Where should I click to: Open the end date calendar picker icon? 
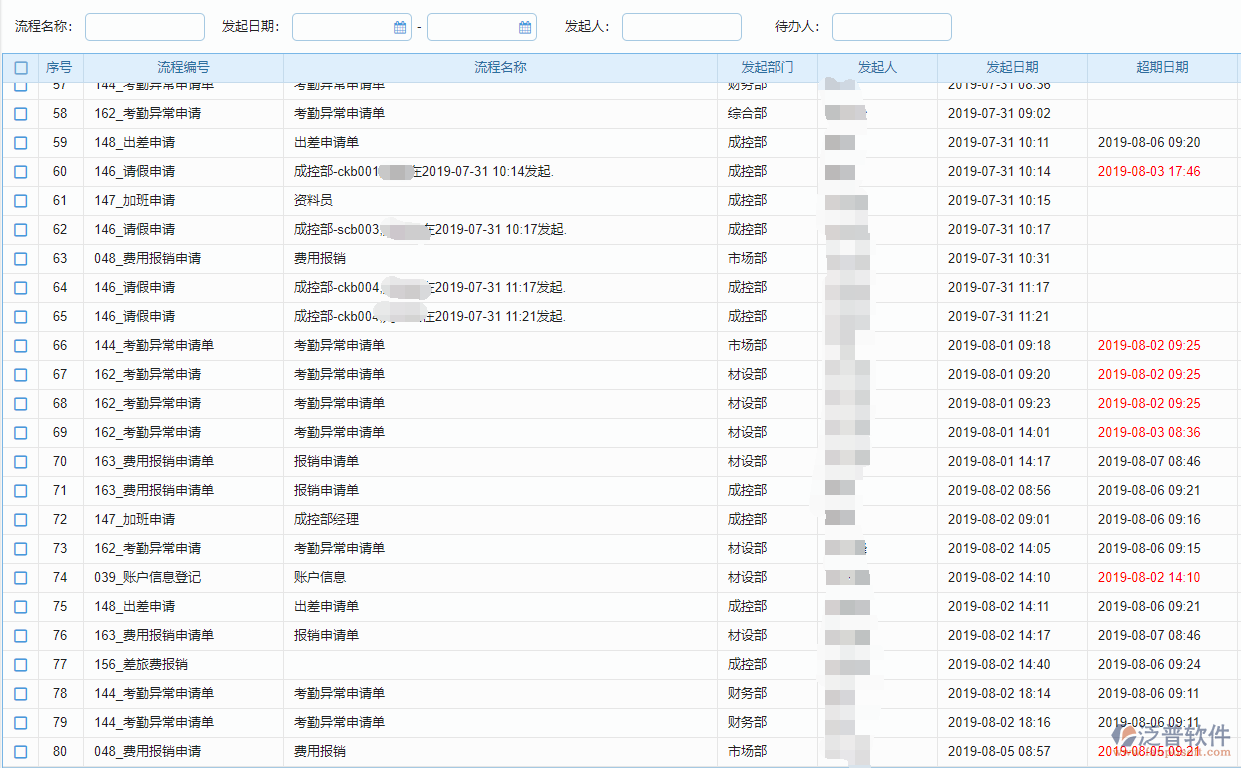(x=525, y=27)
